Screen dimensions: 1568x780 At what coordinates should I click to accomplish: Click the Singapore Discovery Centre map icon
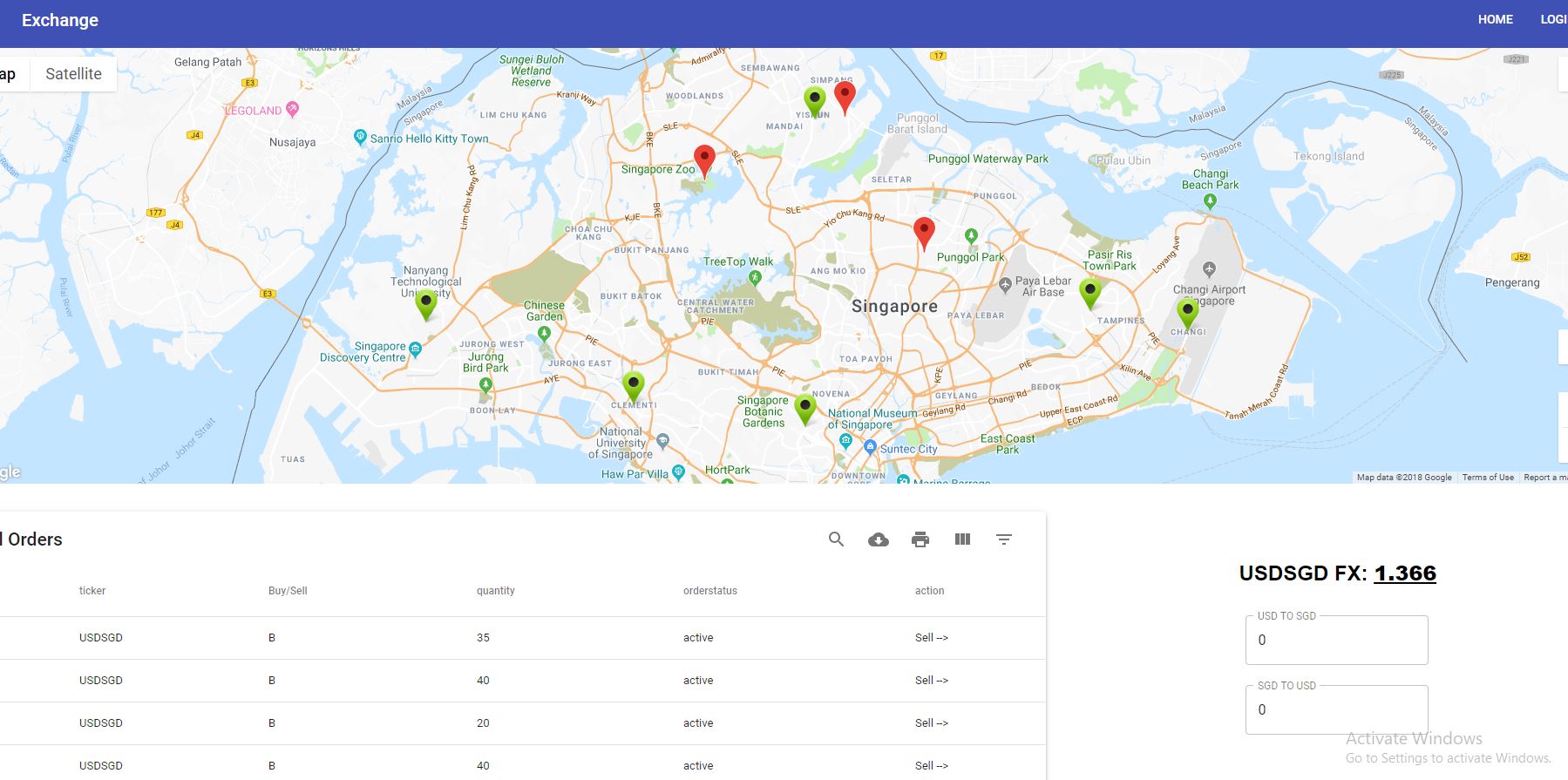point(416,349)
